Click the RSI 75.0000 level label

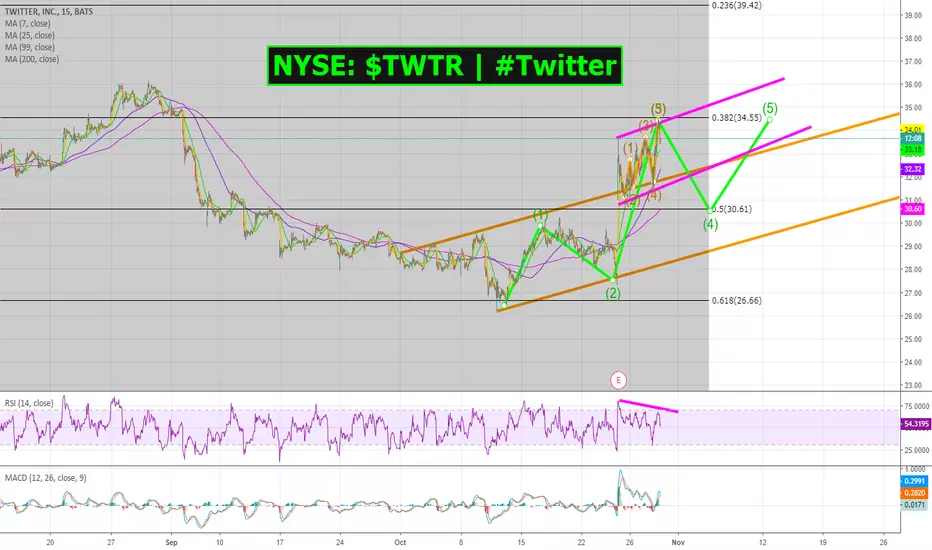click(x=916, y=407)
